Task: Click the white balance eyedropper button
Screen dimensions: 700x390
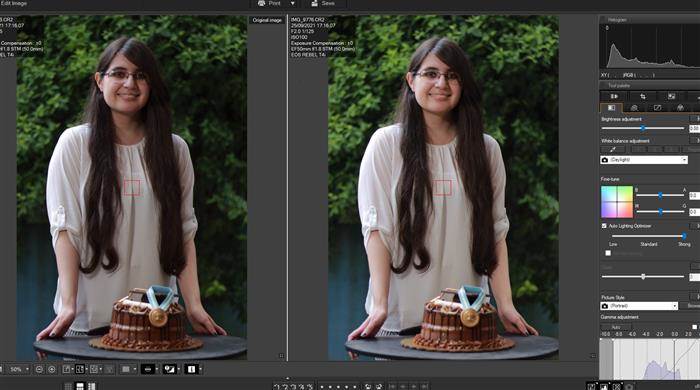Action: (613, 149)
